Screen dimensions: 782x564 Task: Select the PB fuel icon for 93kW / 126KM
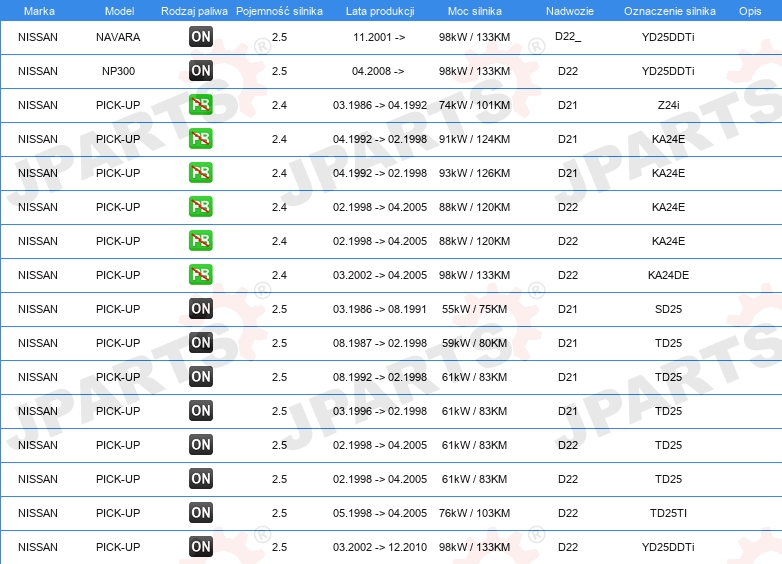(201, 173)
